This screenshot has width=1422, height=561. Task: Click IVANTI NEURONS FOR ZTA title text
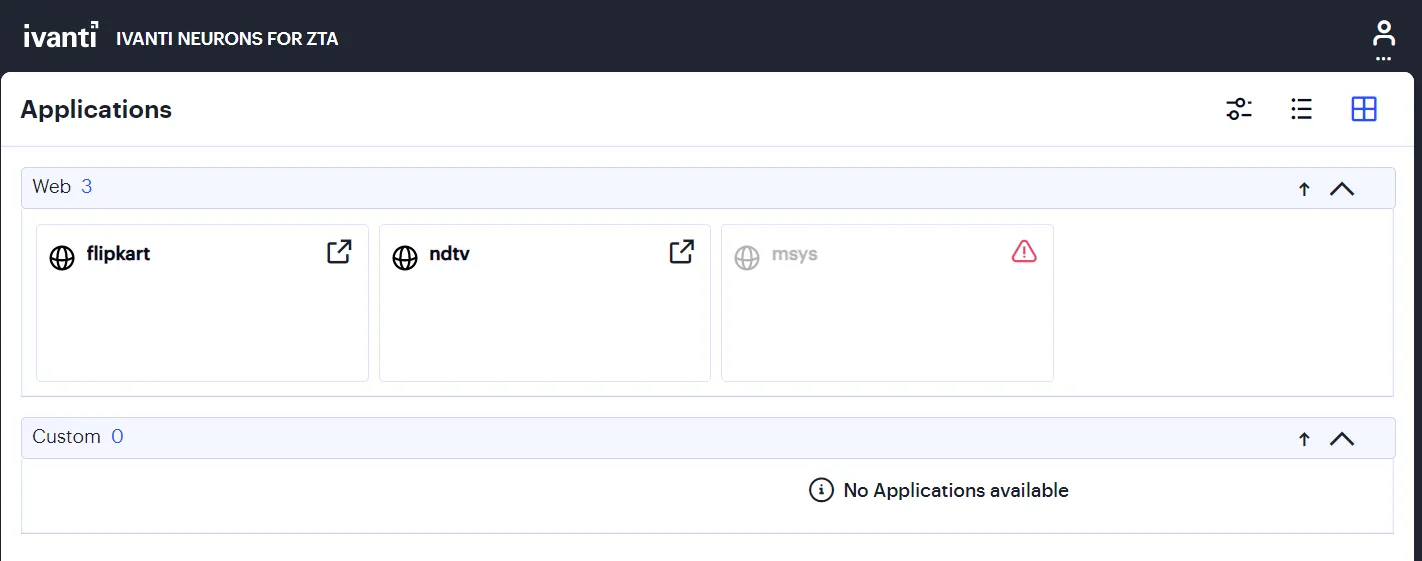227,39
